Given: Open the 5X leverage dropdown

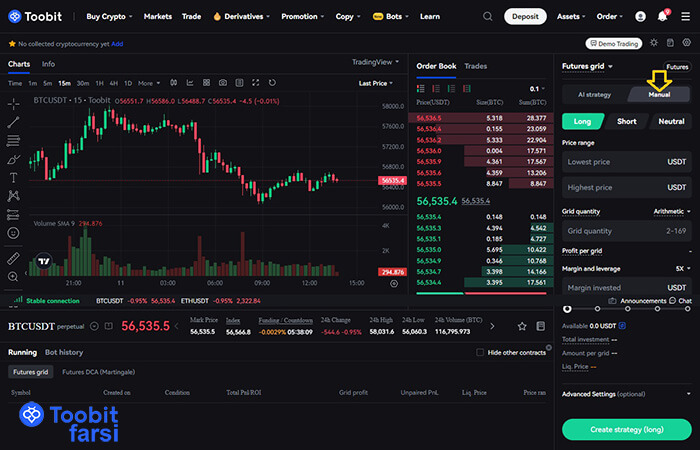Looking at the screenshot, I should 681,268.
